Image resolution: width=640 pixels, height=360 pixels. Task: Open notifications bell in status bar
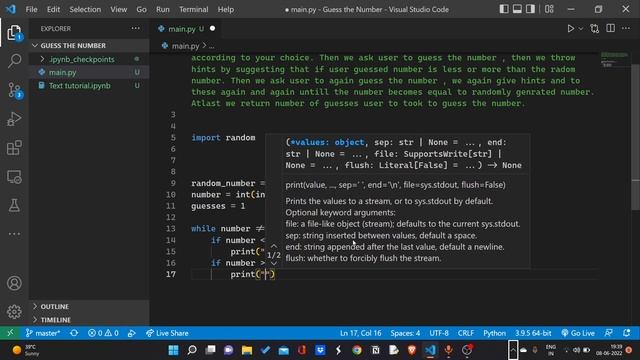point(627,333)
